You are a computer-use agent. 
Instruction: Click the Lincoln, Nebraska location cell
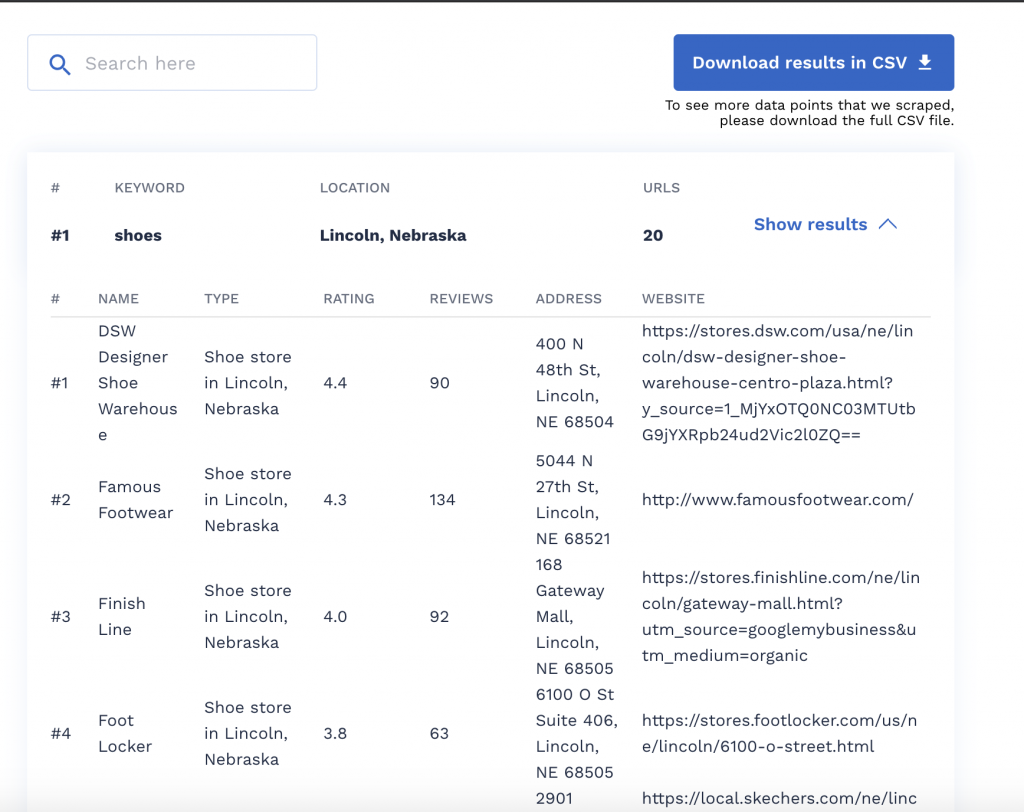click(x=392, y=236)
